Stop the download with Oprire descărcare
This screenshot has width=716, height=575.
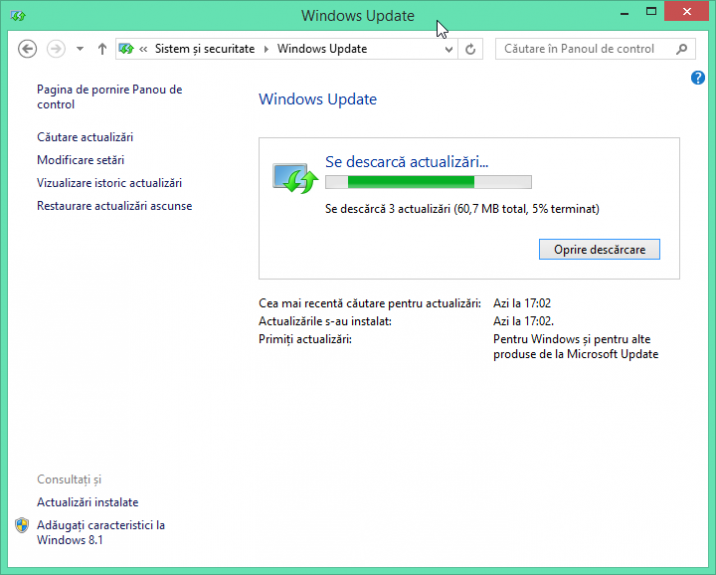point(599,249)
